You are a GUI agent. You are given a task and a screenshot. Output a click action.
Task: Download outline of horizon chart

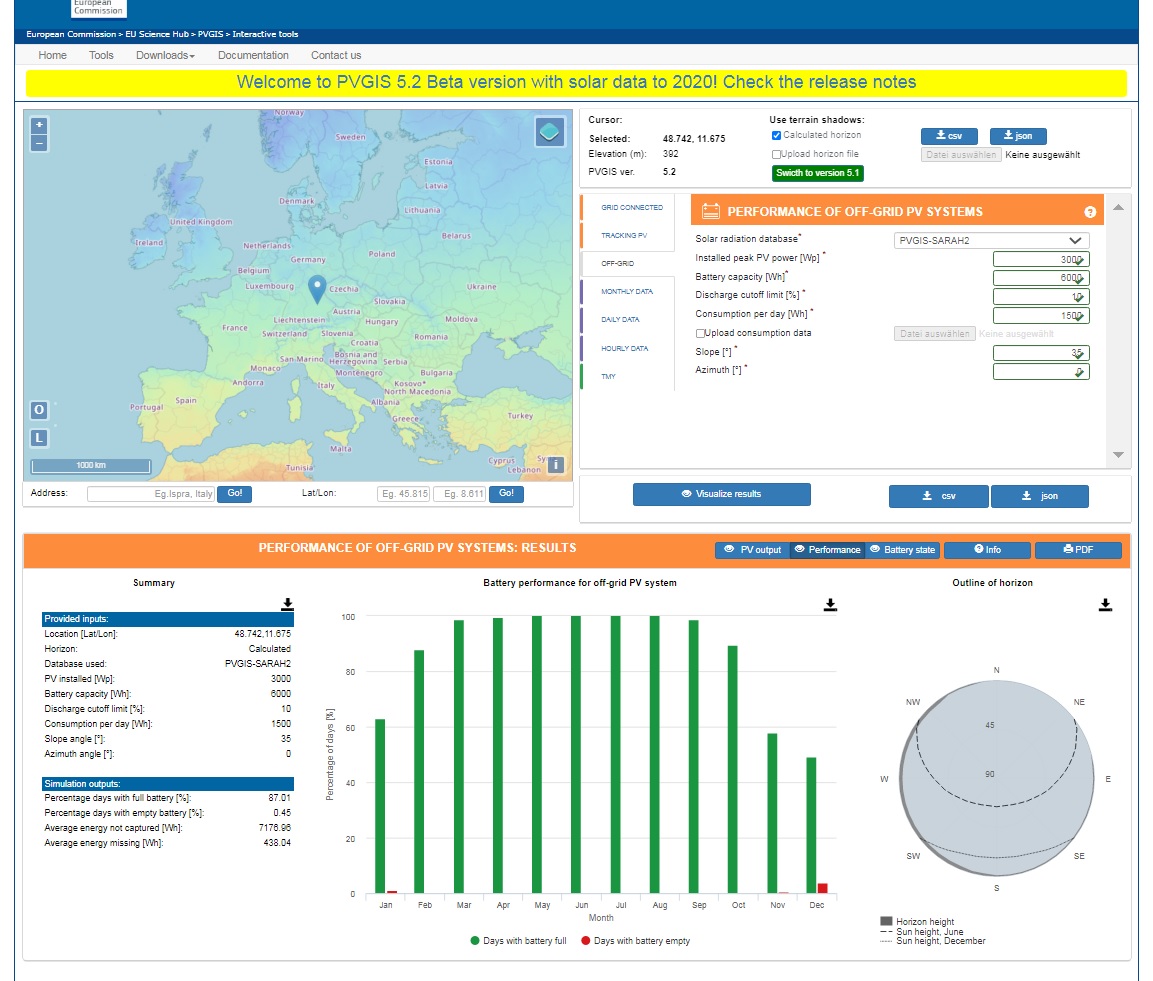coord(1105,604)
